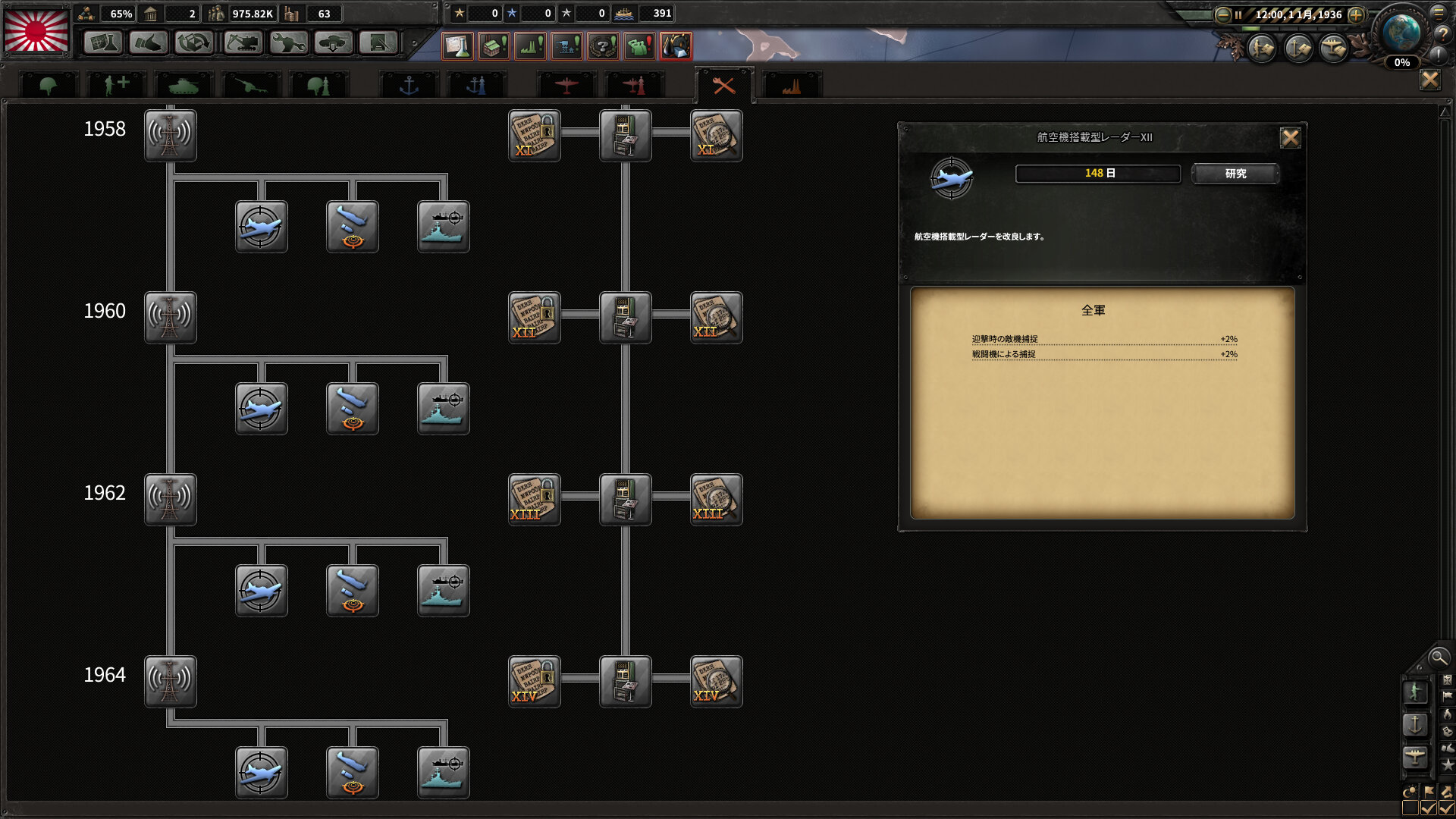Toggle the movement arrows checkbox
The width and height of the screenshot is (1456, 819).
click(1446, 808)
